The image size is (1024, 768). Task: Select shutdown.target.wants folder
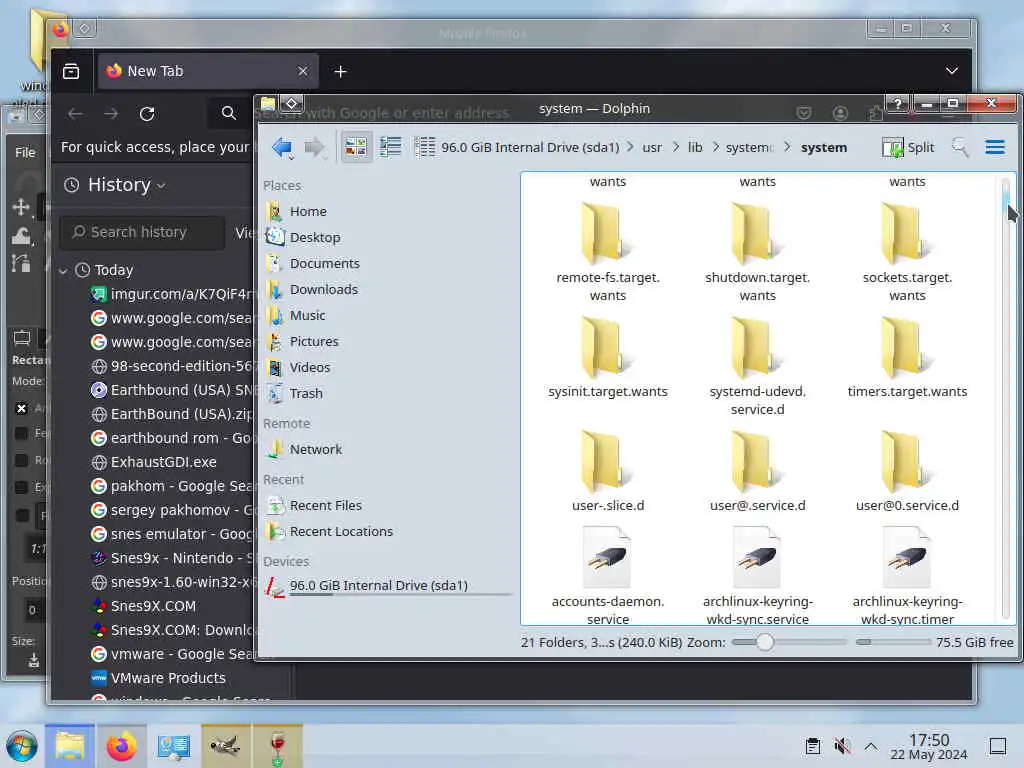[x=758, y=251]
